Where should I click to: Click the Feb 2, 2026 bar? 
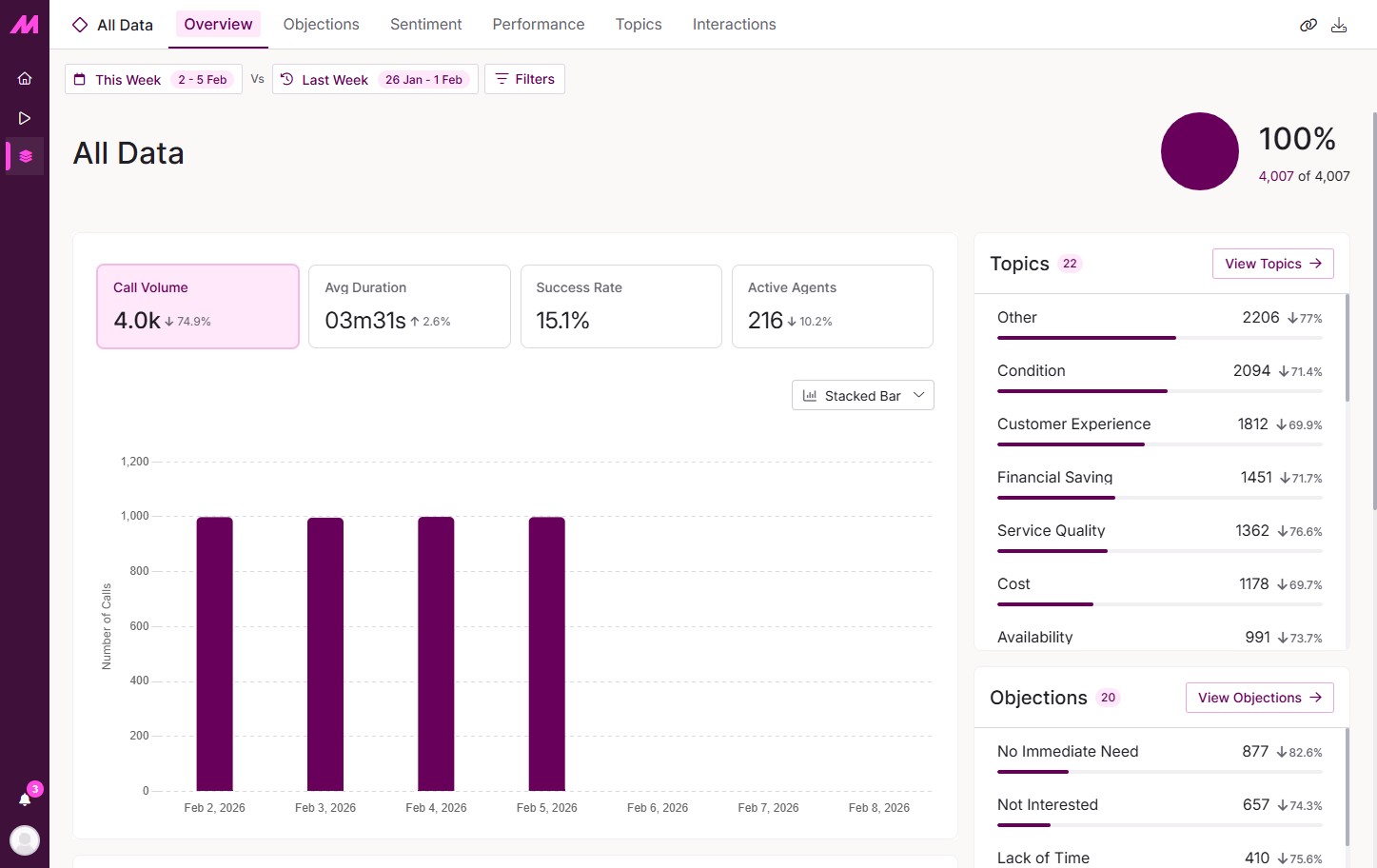pyautogui.click(x=215, y=654)
